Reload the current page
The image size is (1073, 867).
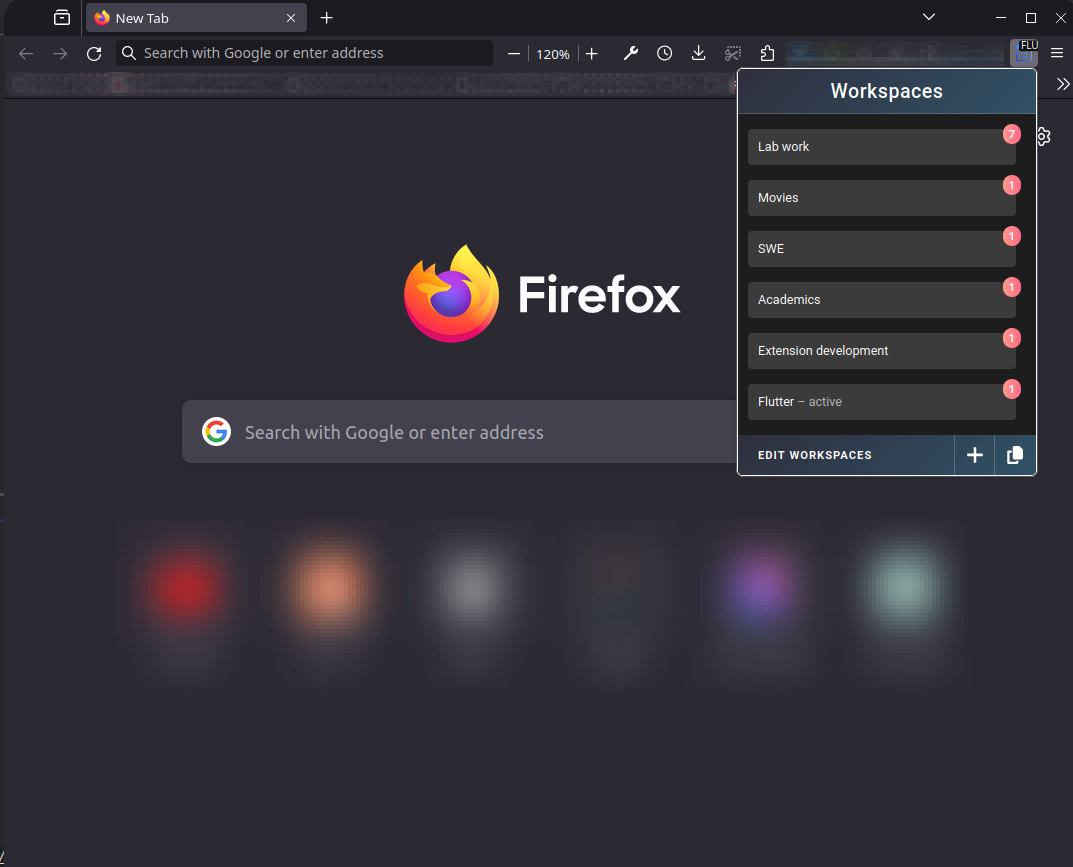tap(94, 53)
